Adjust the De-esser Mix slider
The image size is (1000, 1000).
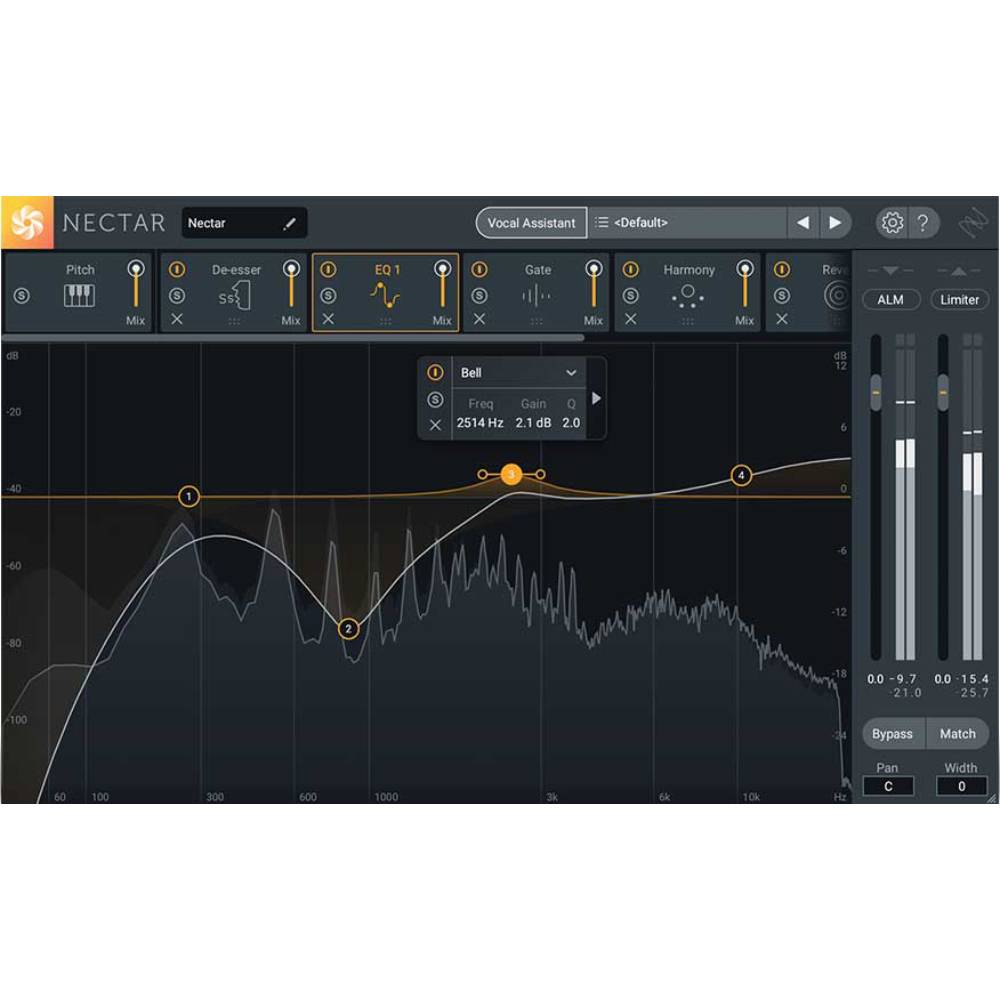[291, 286]
